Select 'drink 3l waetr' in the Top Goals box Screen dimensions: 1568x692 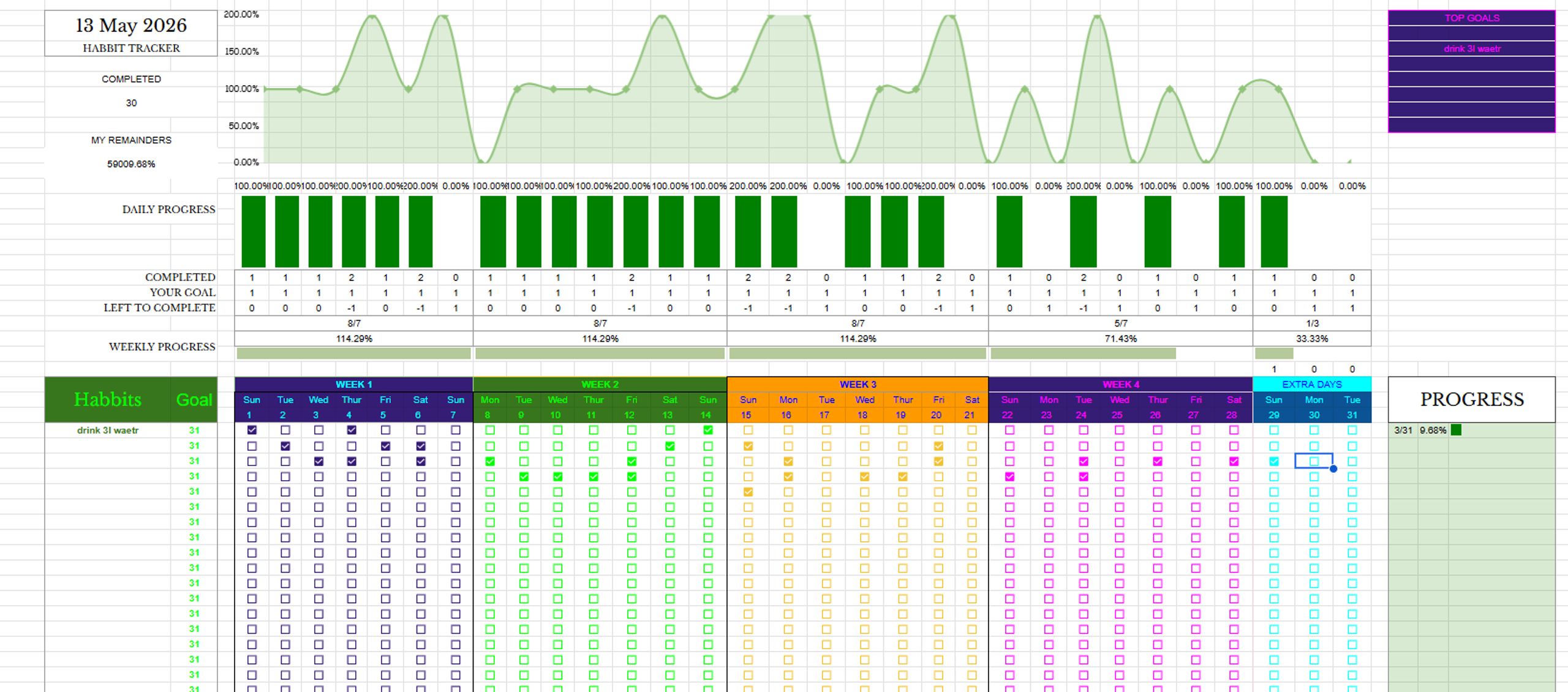click(1472, 48)
